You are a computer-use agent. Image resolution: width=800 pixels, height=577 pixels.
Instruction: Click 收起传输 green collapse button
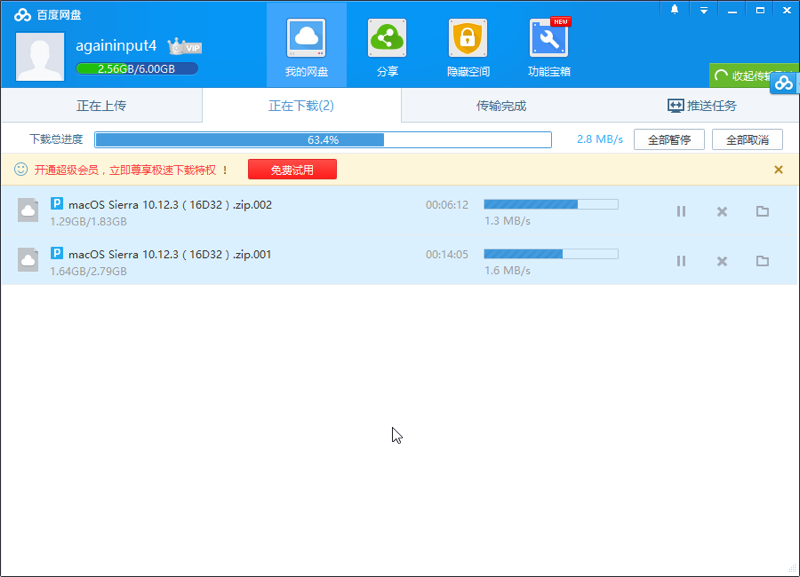tap(740, 76)
